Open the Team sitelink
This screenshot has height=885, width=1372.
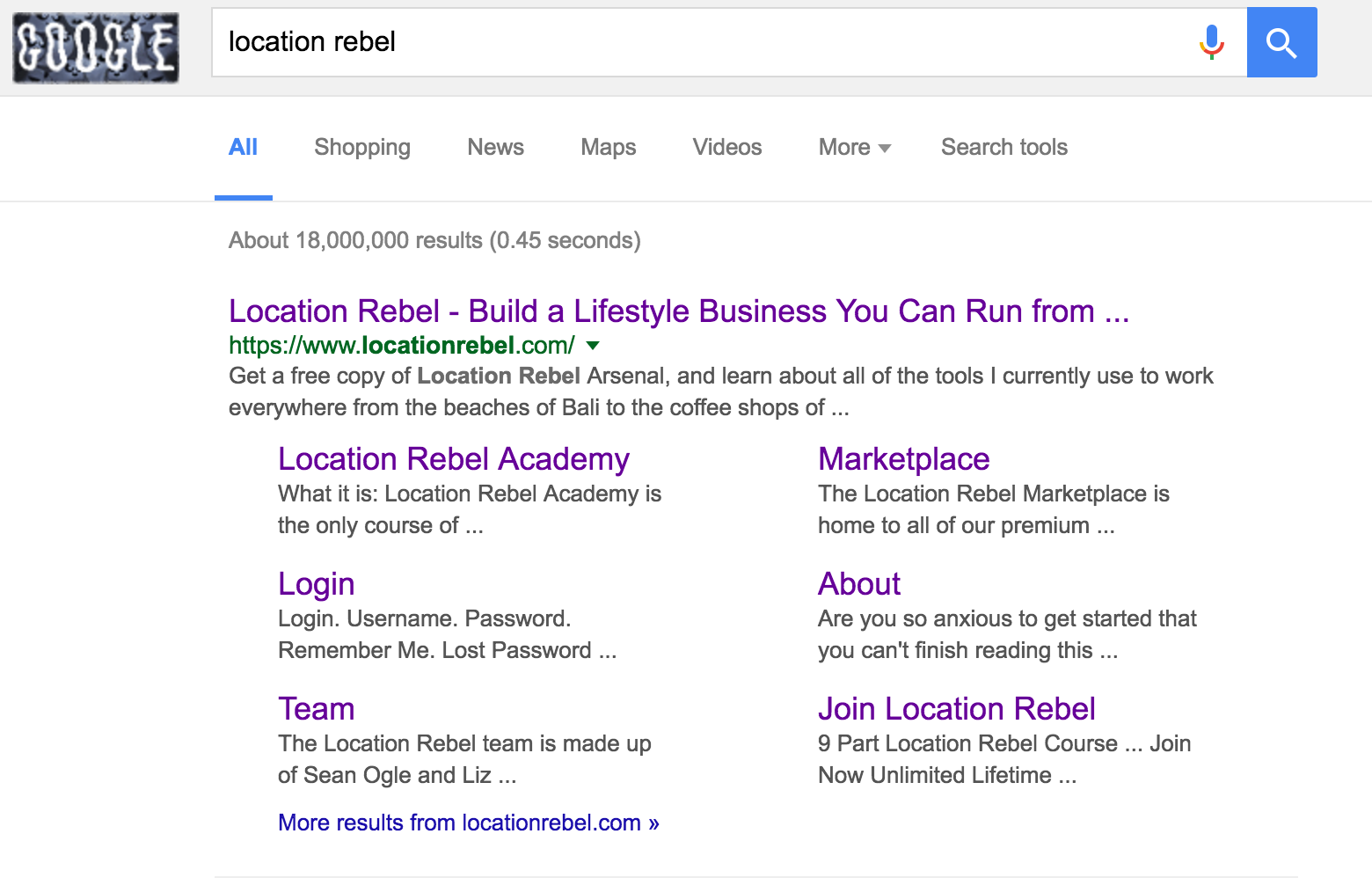coord(317,709)
